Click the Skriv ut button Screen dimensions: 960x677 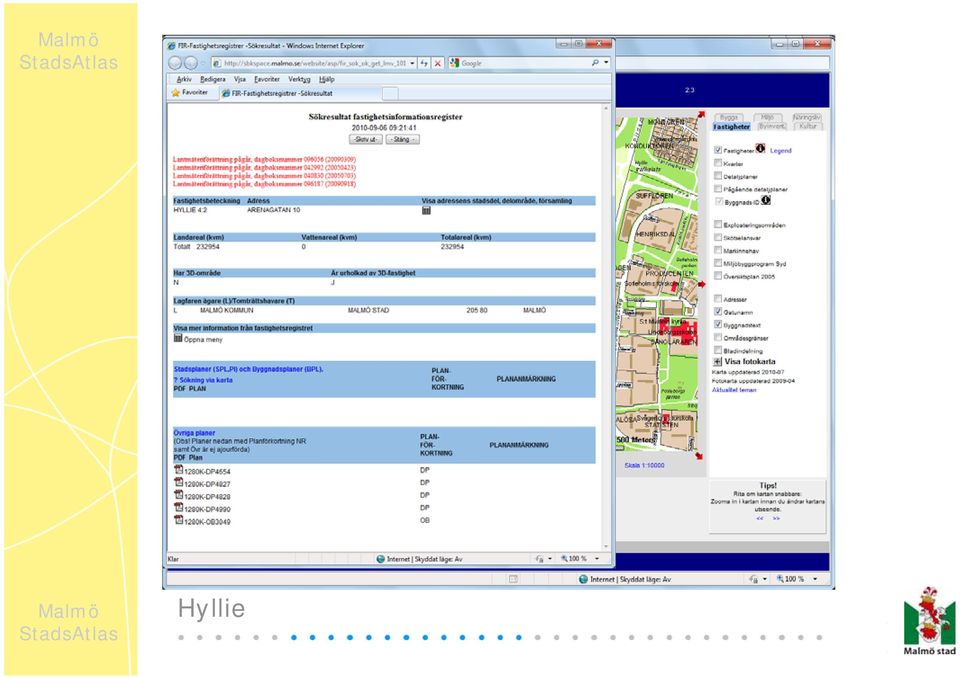[x=366, y=140]
